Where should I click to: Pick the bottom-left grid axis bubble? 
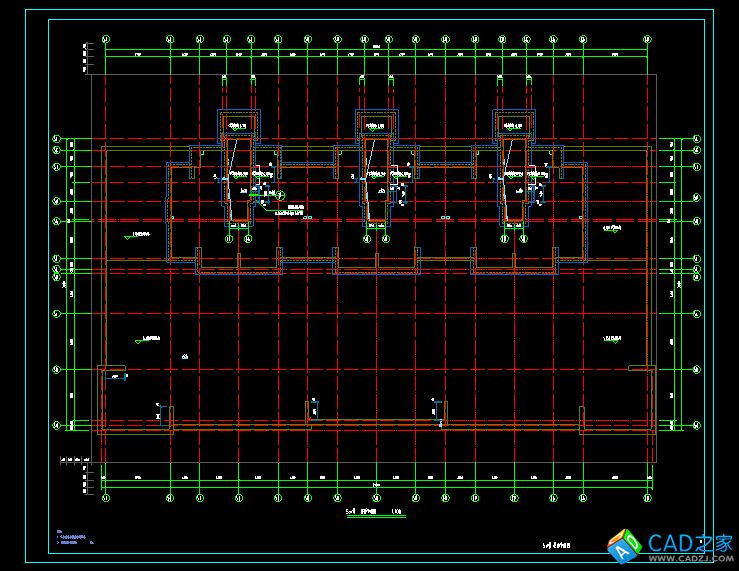click(106, 497)
